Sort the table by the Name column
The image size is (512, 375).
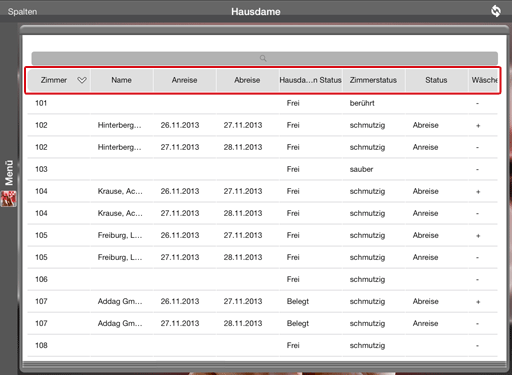[121, 80]
